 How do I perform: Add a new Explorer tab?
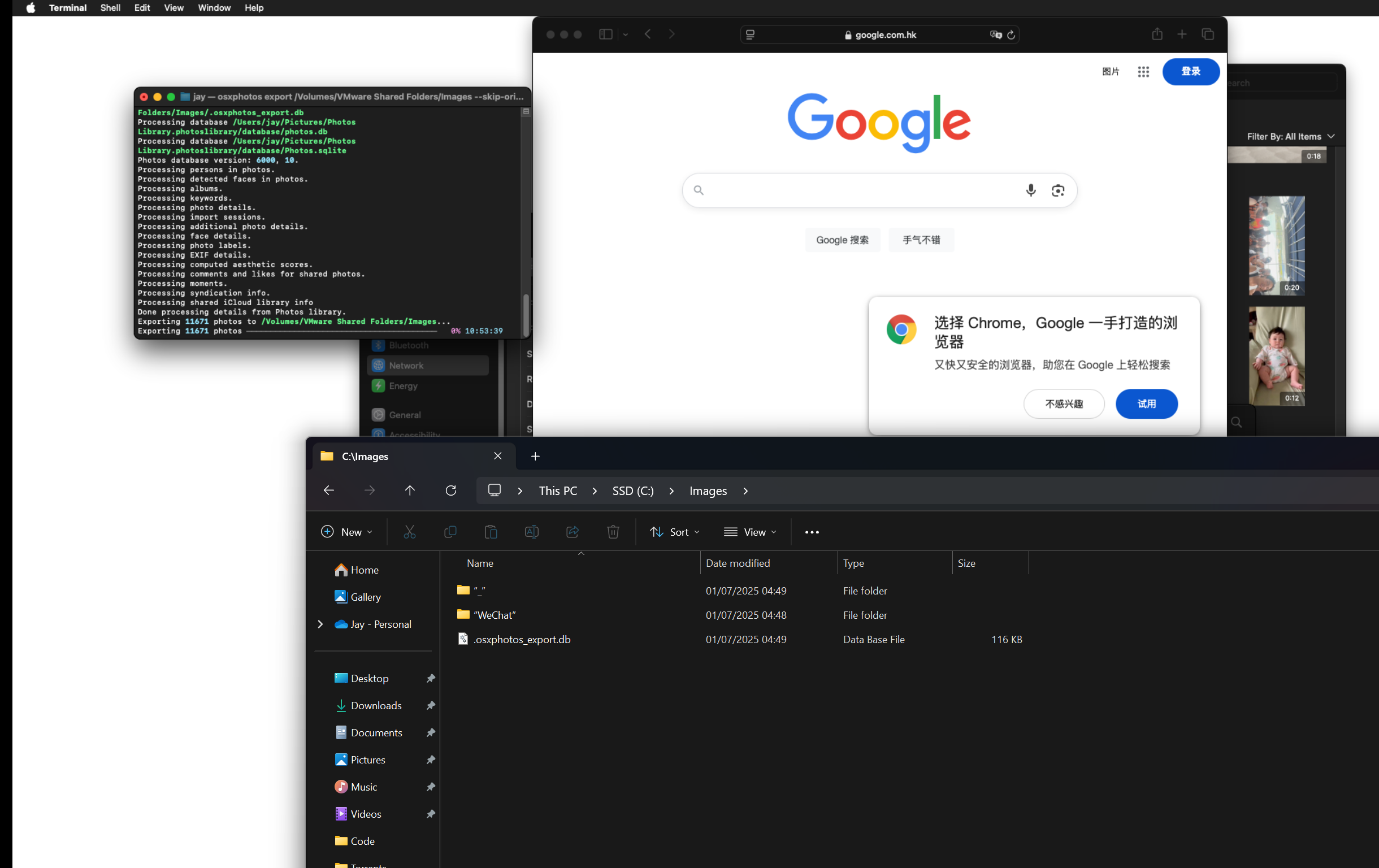[535, 457]
